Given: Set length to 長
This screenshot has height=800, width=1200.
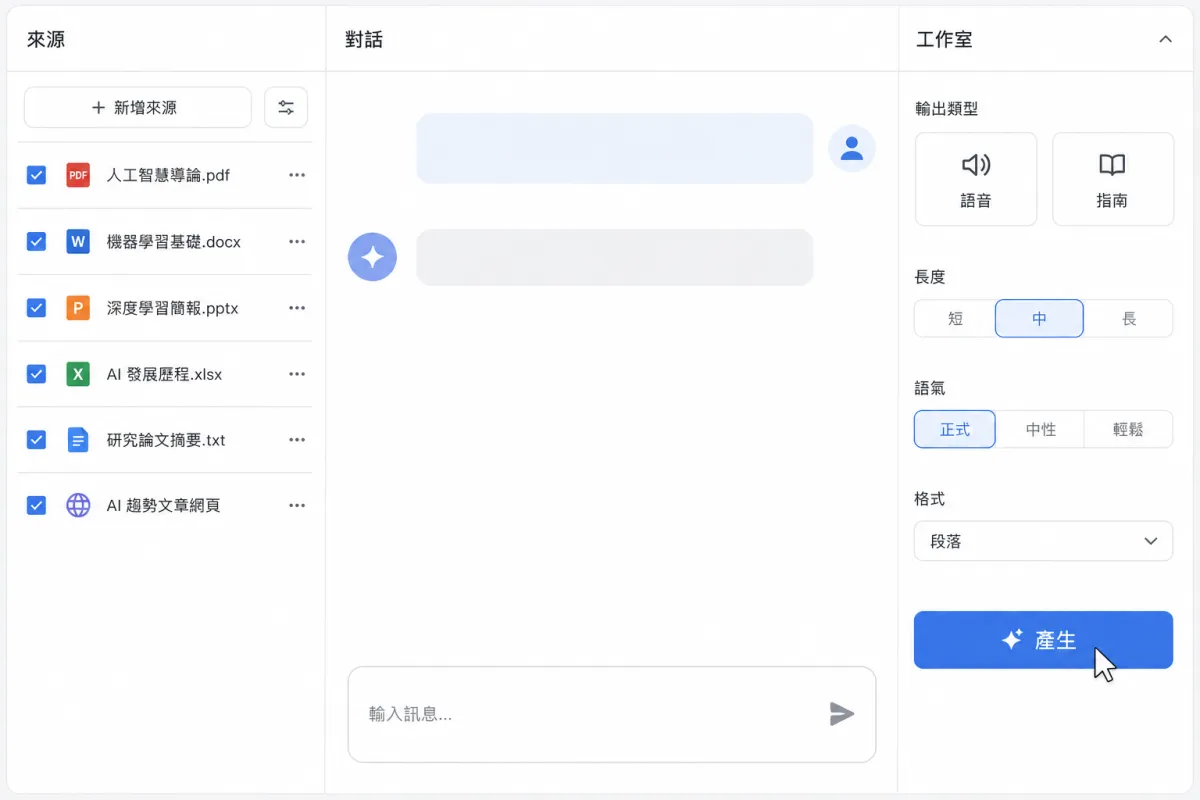Looking at the screenshot, I should click(1129, 319).
